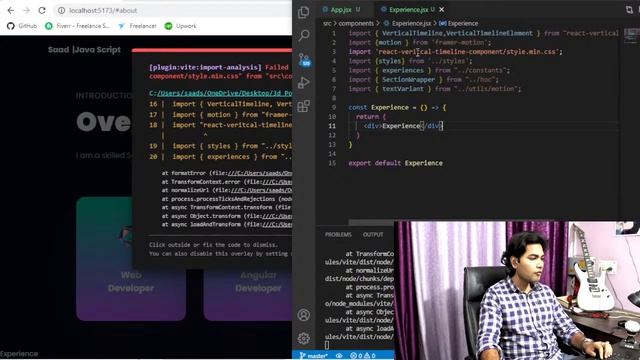Close the Experience.jsx tab
This screenshot has width=640, height=360.
coord(442,9)
